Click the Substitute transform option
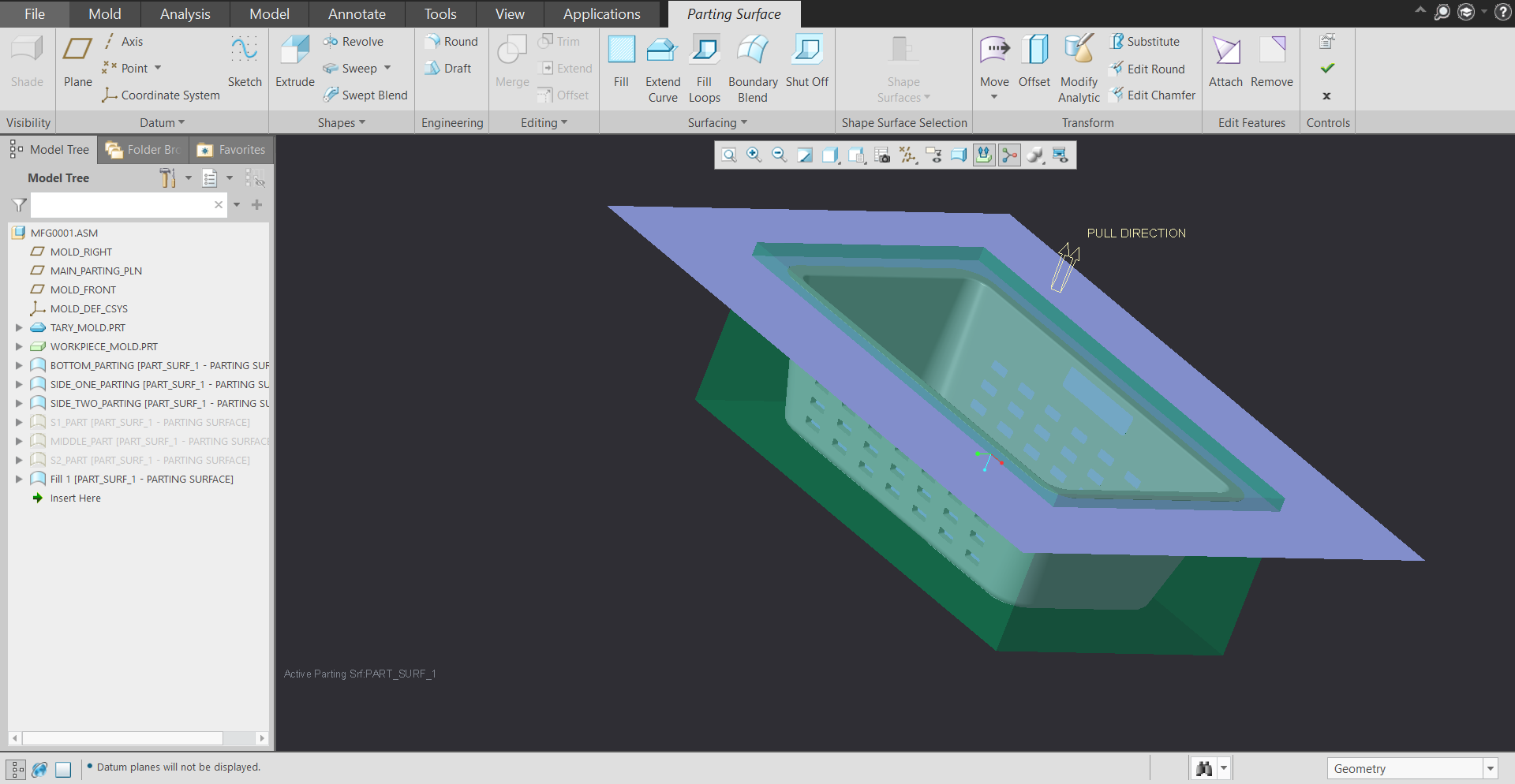Screen dimensions: 1515x784 1145,42
